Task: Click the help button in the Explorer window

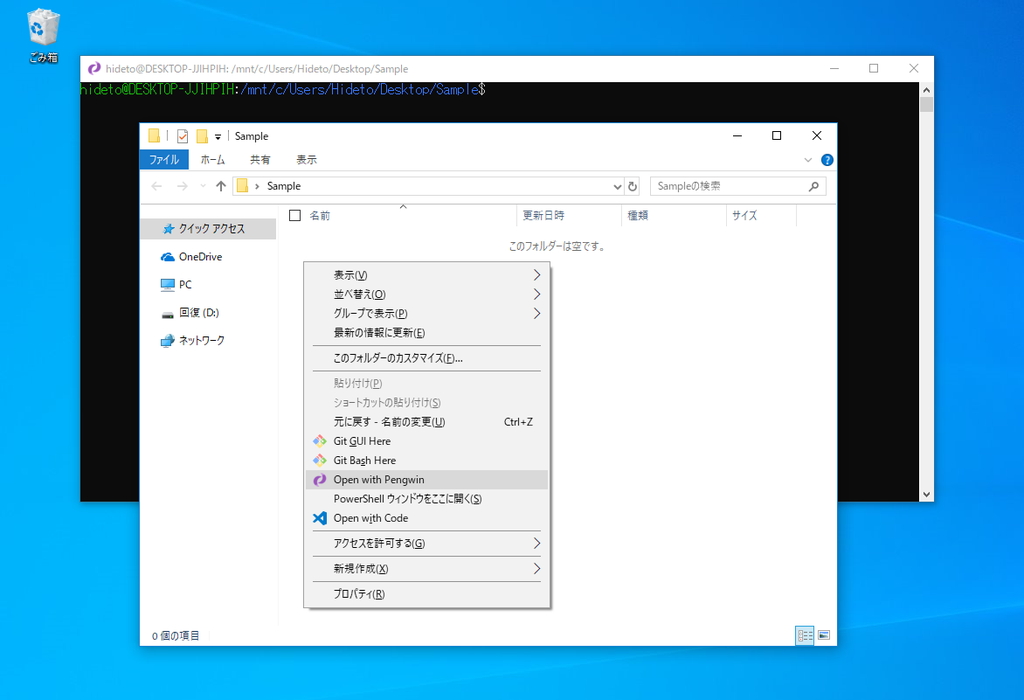Action: 825,159
